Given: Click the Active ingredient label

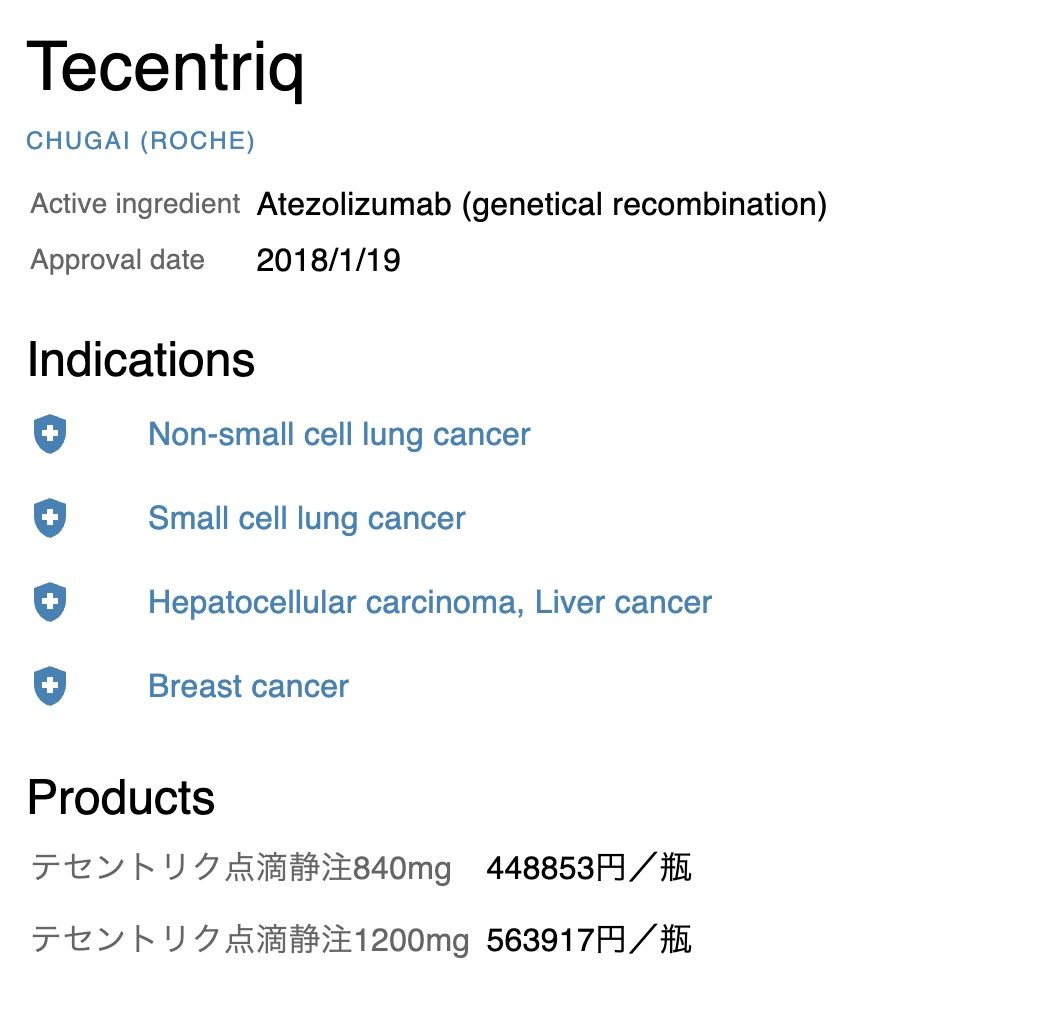Looking at the screenshot, I should pyautogui.click(x=135, y=204).
